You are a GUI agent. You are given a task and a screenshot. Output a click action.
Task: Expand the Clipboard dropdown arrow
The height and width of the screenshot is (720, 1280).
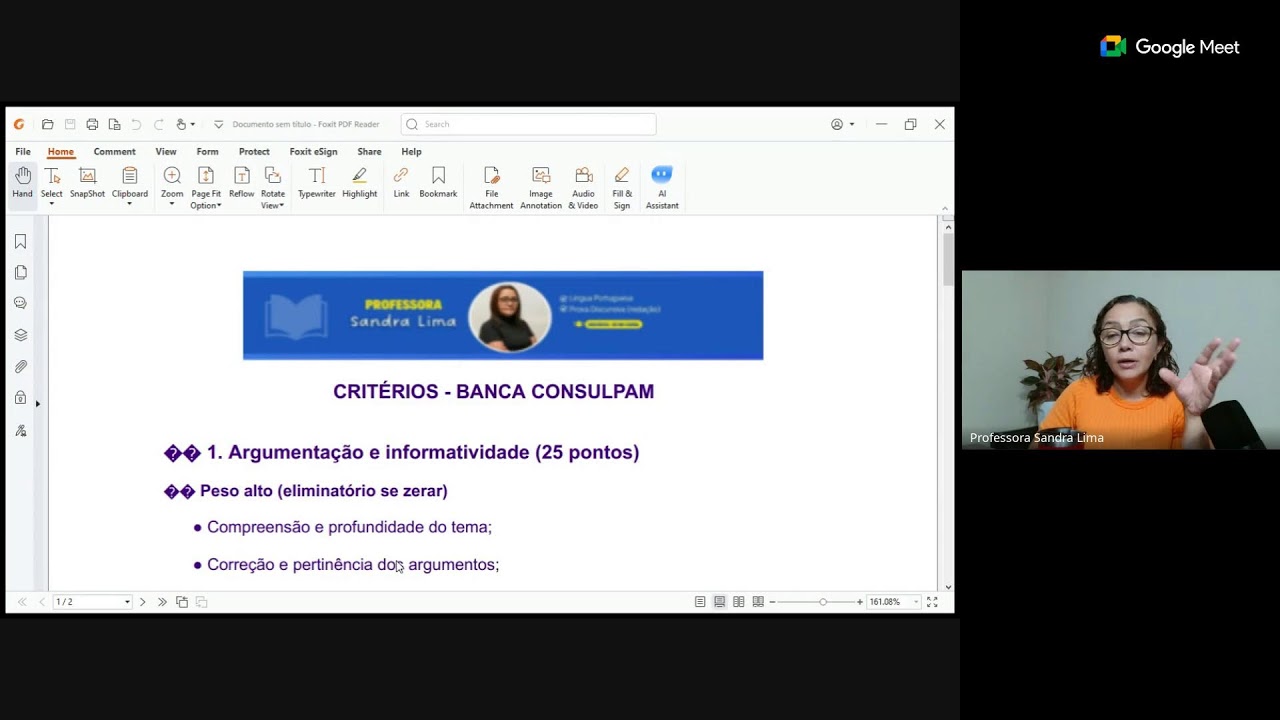129,204
